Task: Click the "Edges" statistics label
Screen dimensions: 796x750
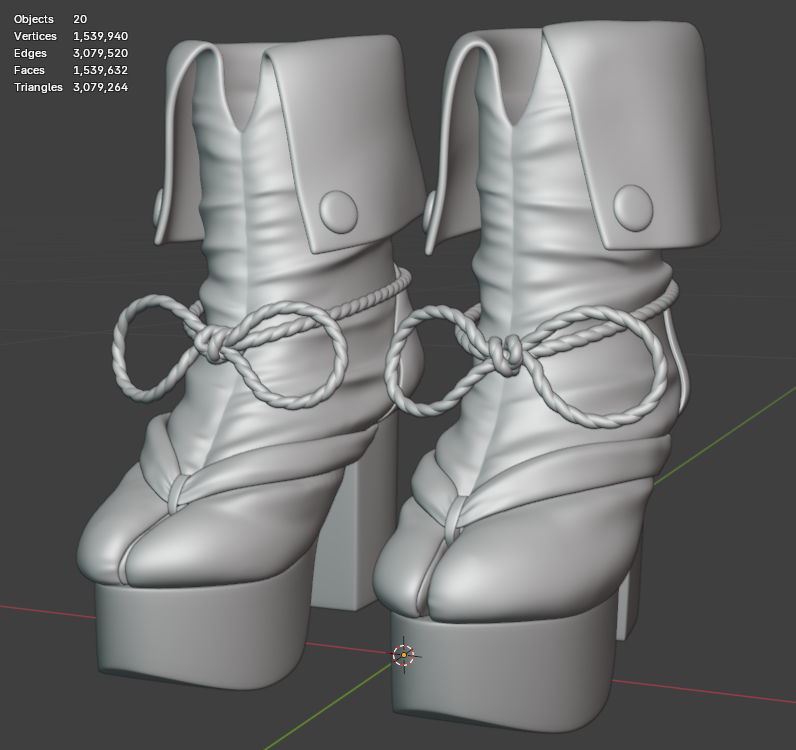Action: tap(30, 53)
